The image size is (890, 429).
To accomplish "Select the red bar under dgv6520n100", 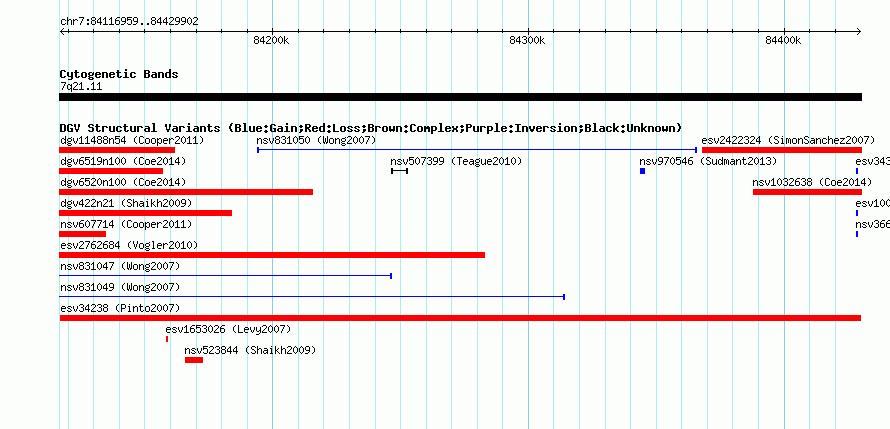I will click(x=186, y=192).
